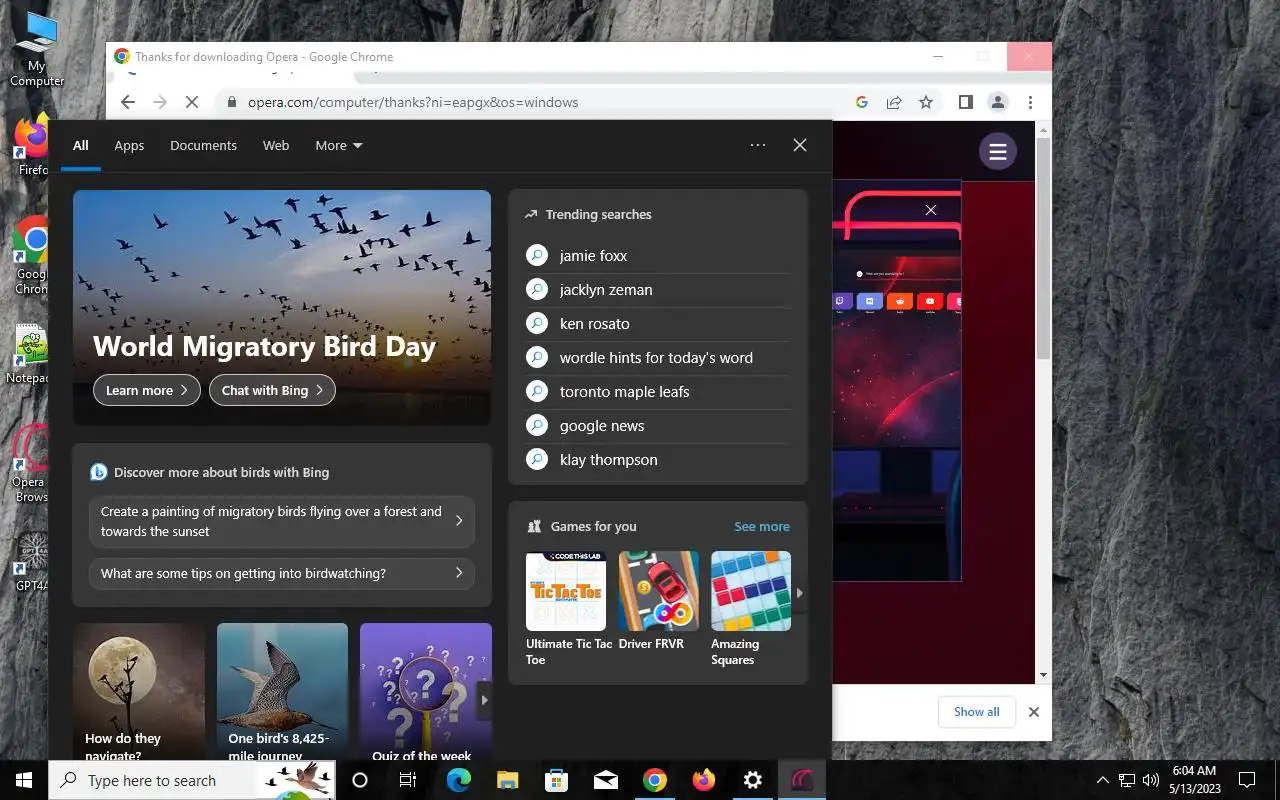Show hidden system tray icons
Viewport: 1280px width, 800px height.
coord(1103,780)
